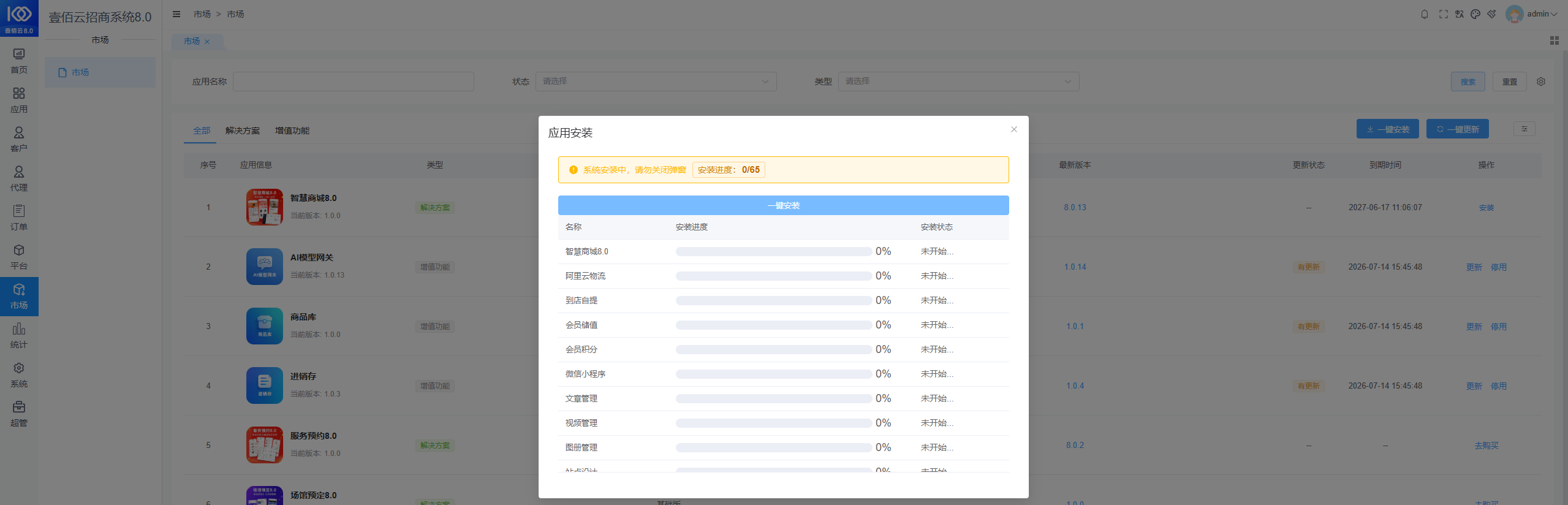The height and width of the screenshot is (505, 1568).
Task: Open the tab grid icon below the header
Action: 1555,40
